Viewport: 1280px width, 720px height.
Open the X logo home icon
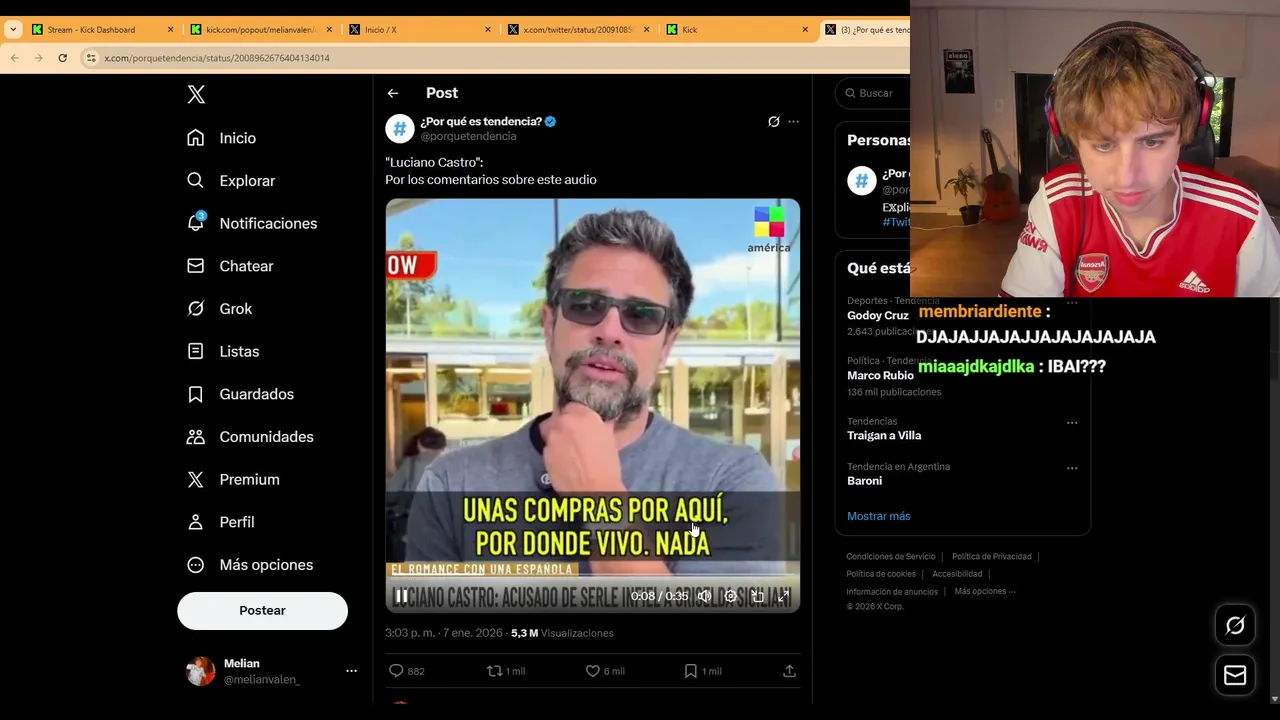tap(196, 94)
